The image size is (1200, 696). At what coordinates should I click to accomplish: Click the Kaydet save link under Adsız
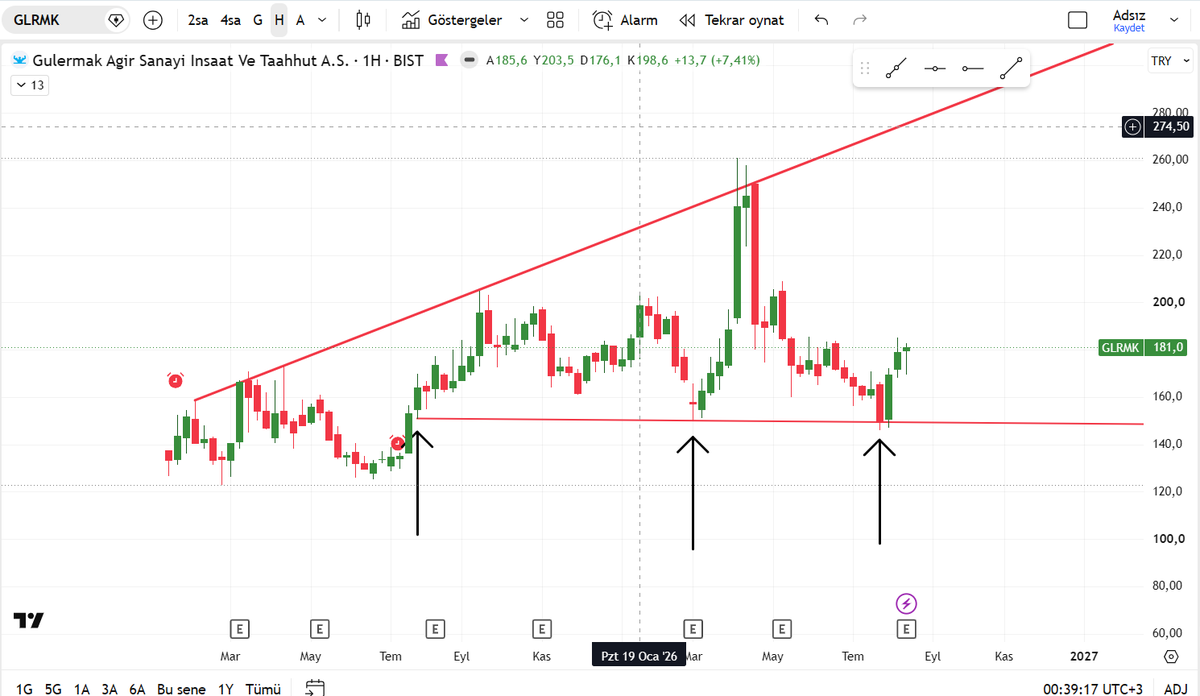[1129, 28]
